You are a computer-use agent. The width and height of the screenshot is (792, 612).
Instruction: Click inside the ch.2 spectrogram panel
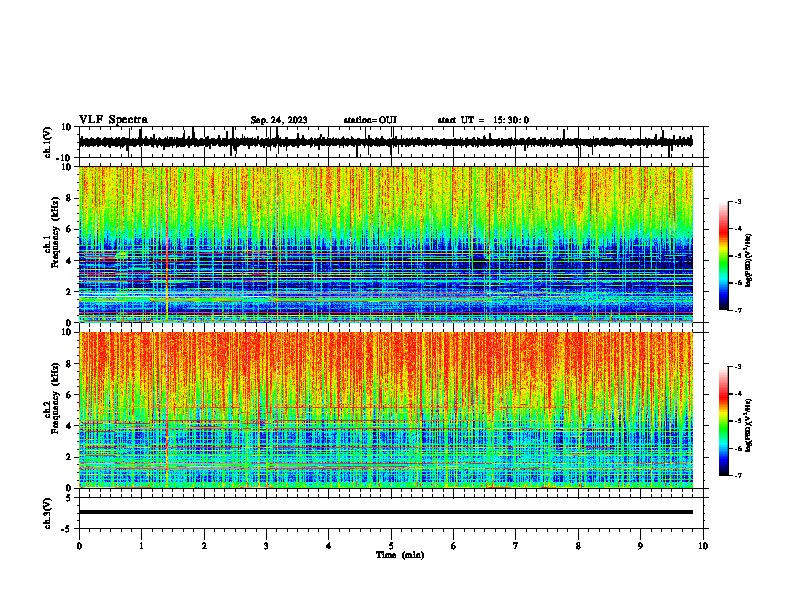(386, 410)
